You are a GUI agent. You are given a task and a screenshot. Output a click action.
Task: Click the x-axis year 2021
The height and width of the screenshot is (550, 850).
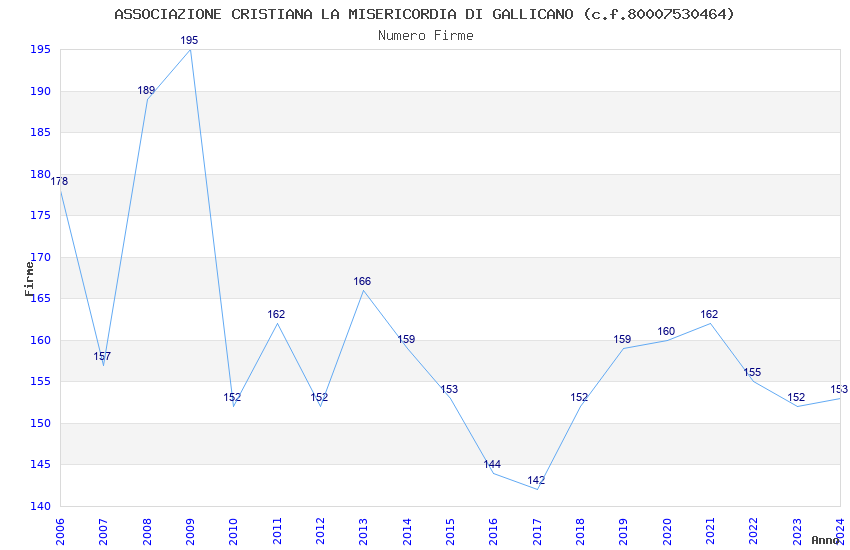click(711, 532)
